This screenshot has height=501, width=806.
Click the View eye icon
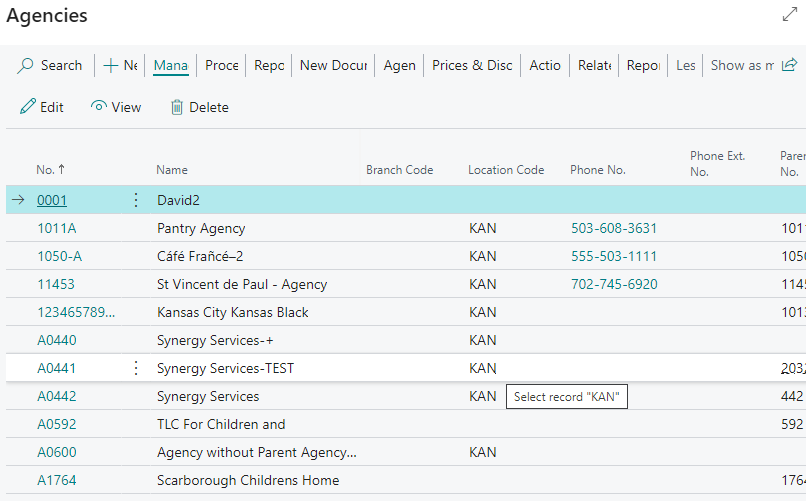pyautogui.click(x=99, y=107)
